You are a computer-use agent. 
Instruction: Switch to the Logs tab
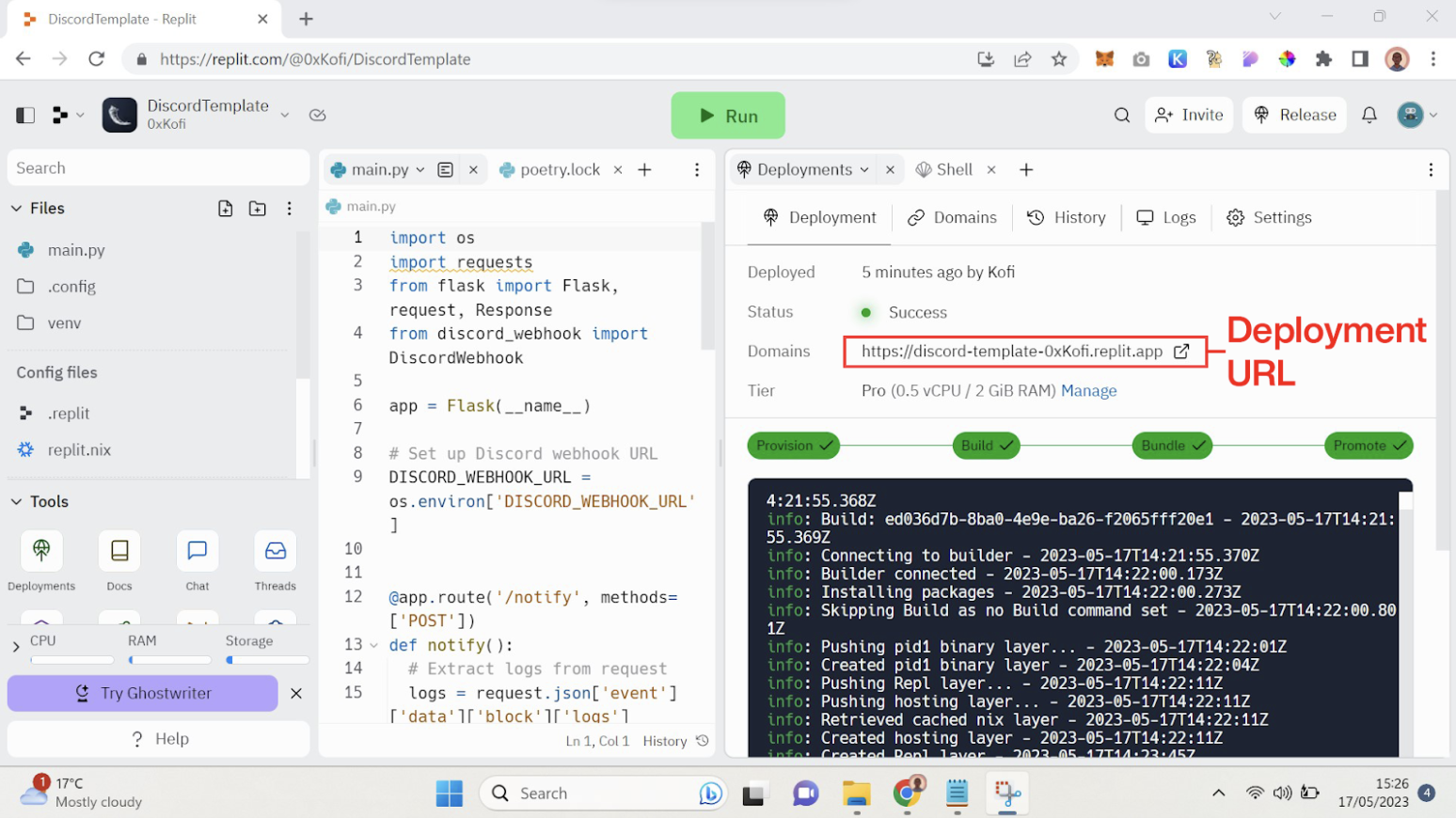(x=1166, y=217)
